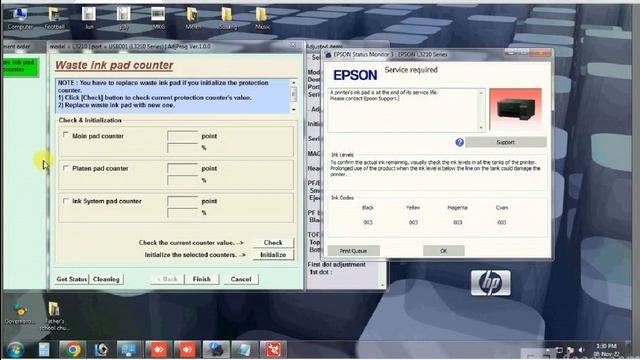Click the second AnyDesk taskbar icon
Viewport: 640px width, 360px height.
(187, 350)
